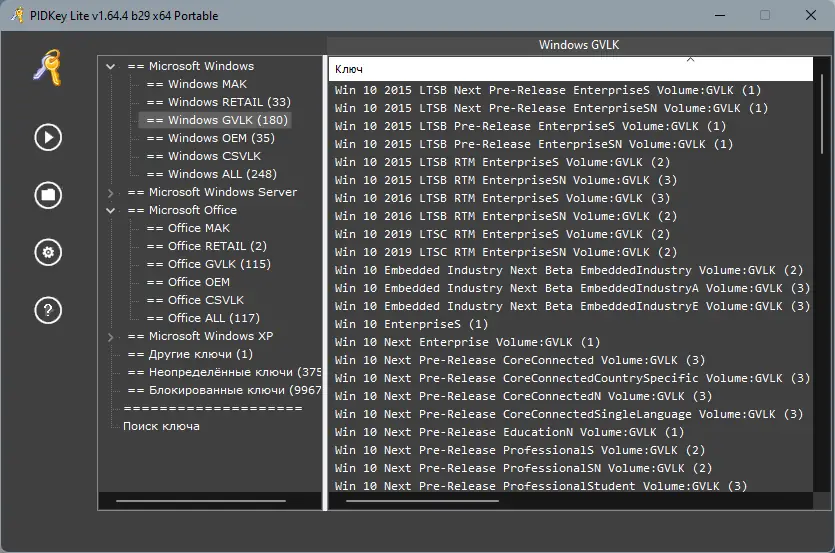This screenshot has height=553, width=835.
Task: Select Win 10 EnterpriseS (1) row
Action: click(x=411, y=324)
